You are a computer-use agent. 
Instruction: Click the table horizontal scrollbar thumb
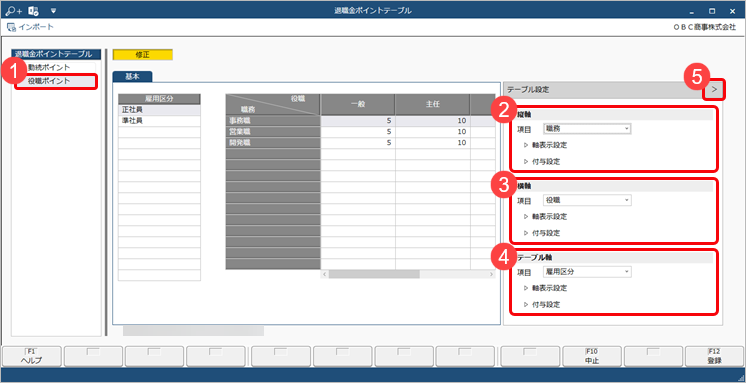374,275
